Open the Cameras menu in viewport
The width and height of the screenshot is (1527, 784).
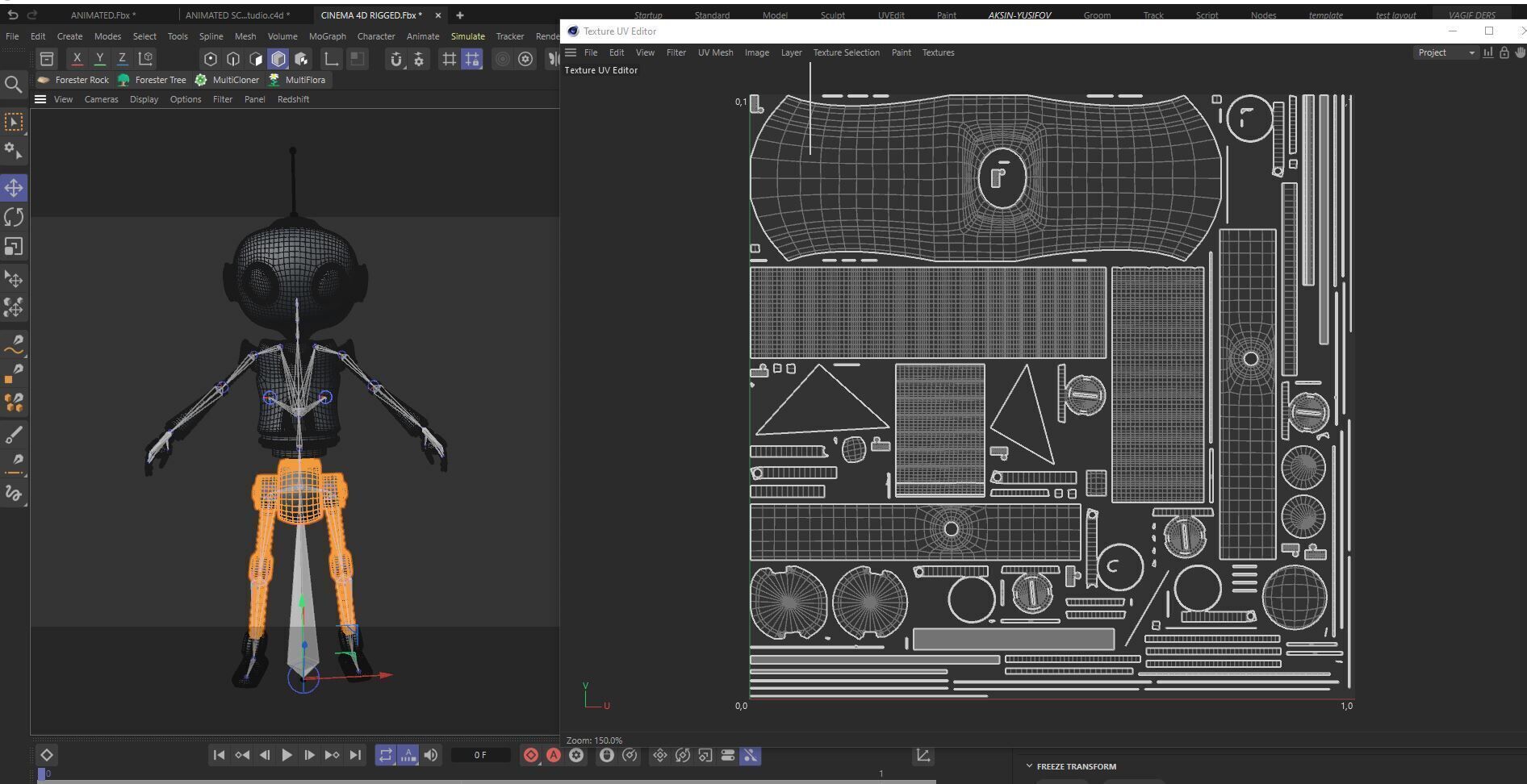coord(102,99)
